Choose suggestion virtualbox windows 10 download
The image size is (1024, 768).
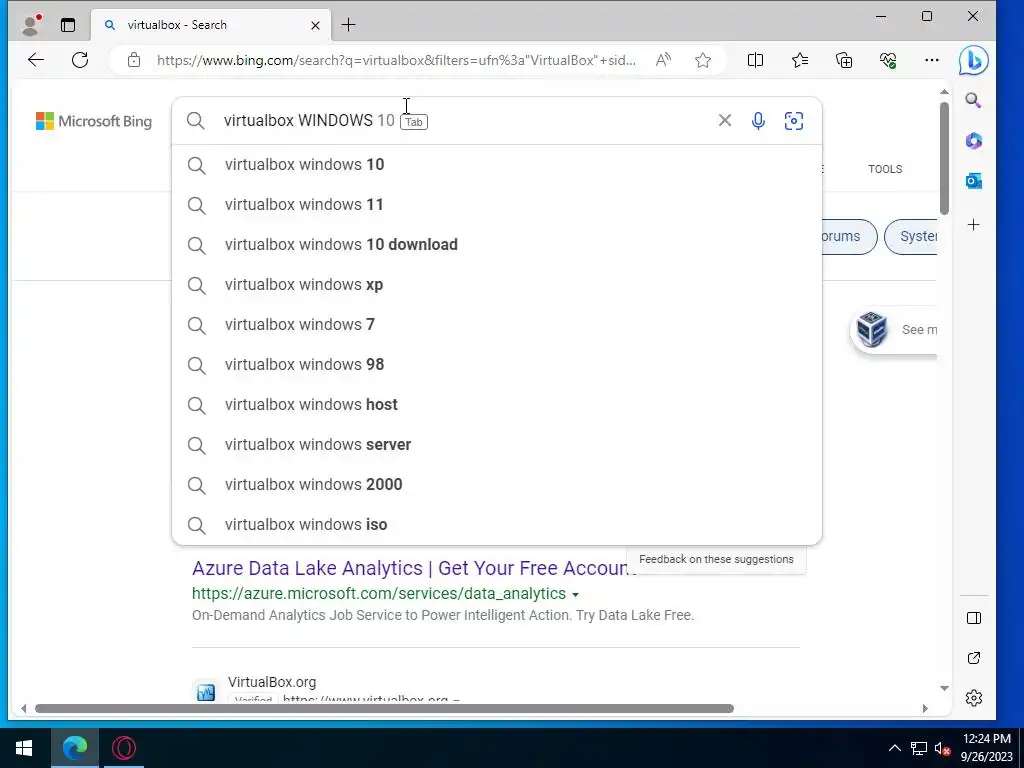pos(496,244)
